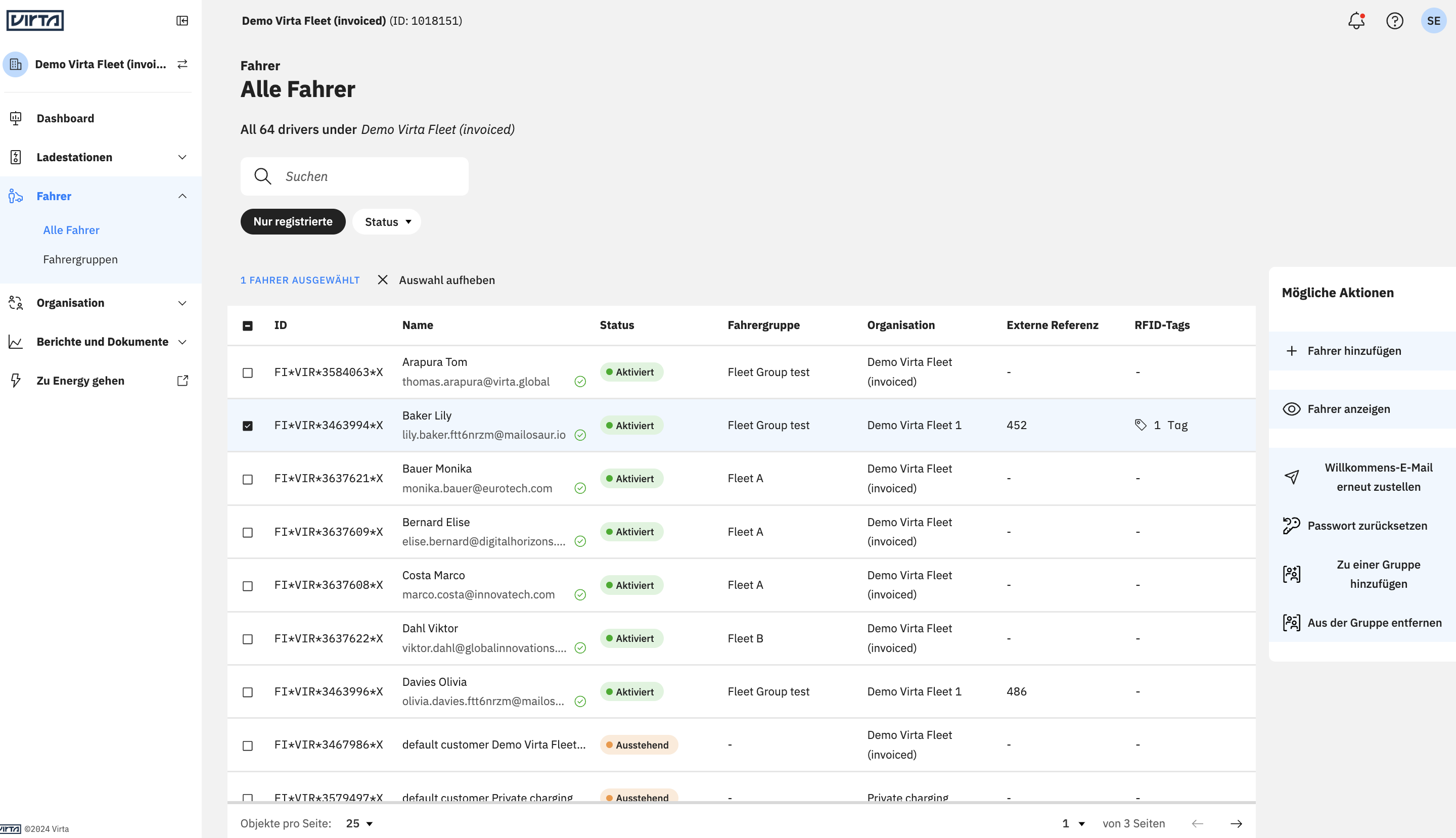Click the Berichte und Dokumente chart icon
This screenshot has width=1456, height=838.
point(16,342)
